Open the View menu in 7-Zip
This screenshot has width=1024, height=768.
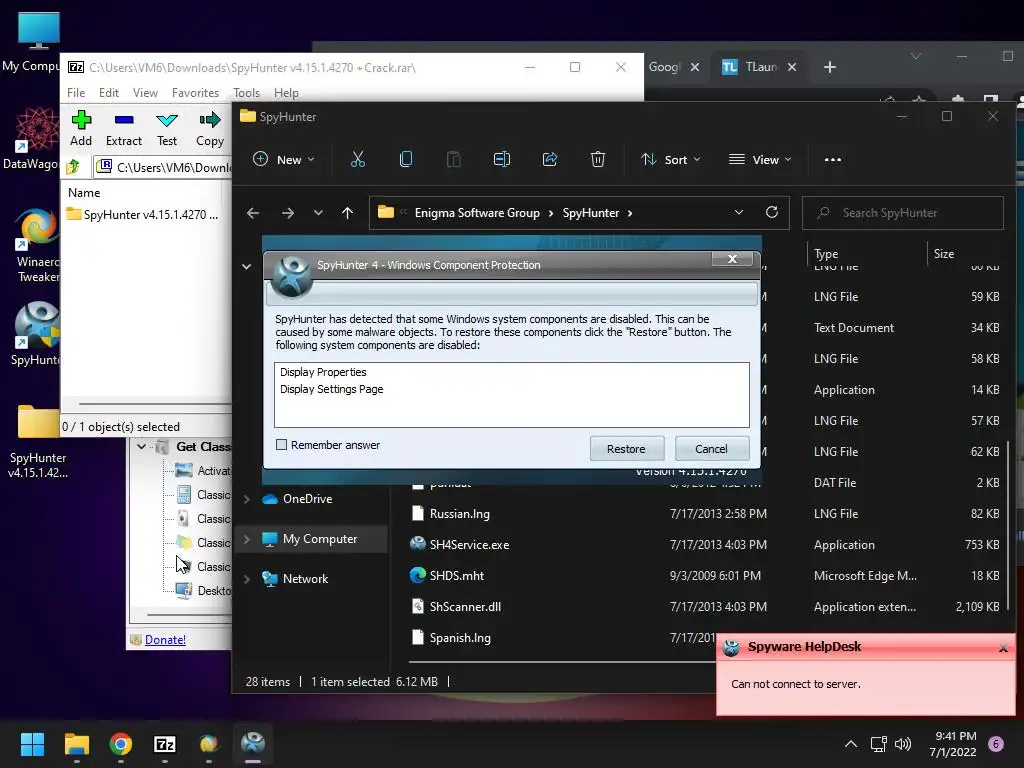pyautogui.click(x=145, y=93)
